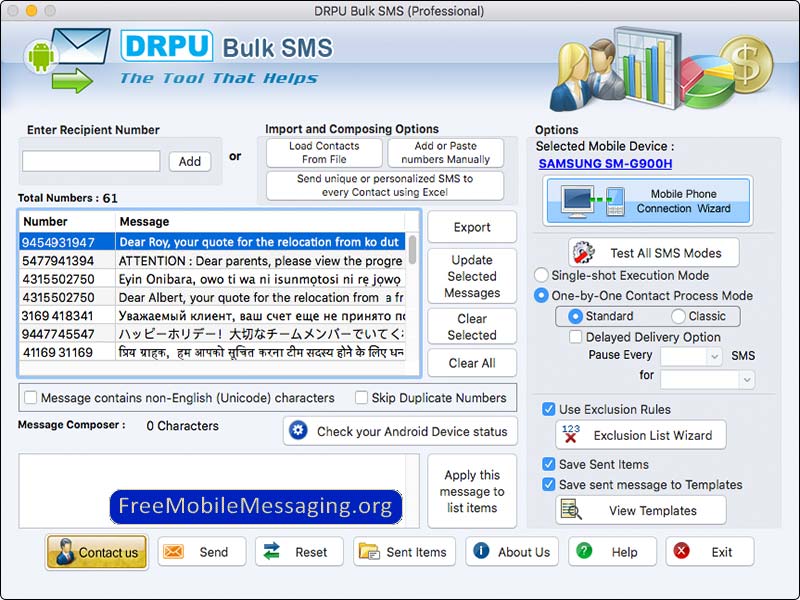Viewport: 800px width, 600px height.
Task: Click the Add recipient button
Action: pyautogui.click(x=190, y=161)
